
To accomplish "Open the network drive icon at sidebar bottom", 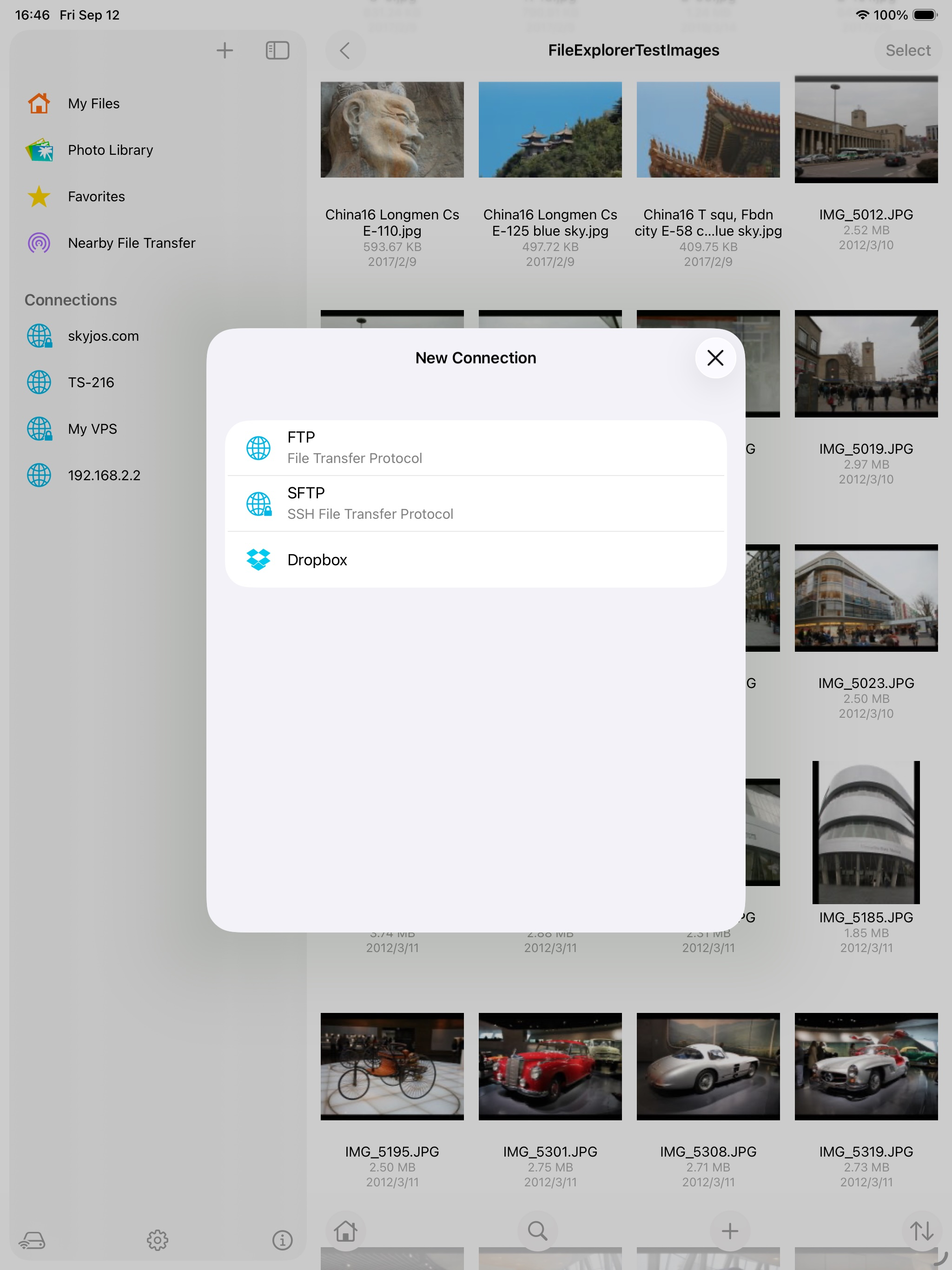I will click(32, 1240).
